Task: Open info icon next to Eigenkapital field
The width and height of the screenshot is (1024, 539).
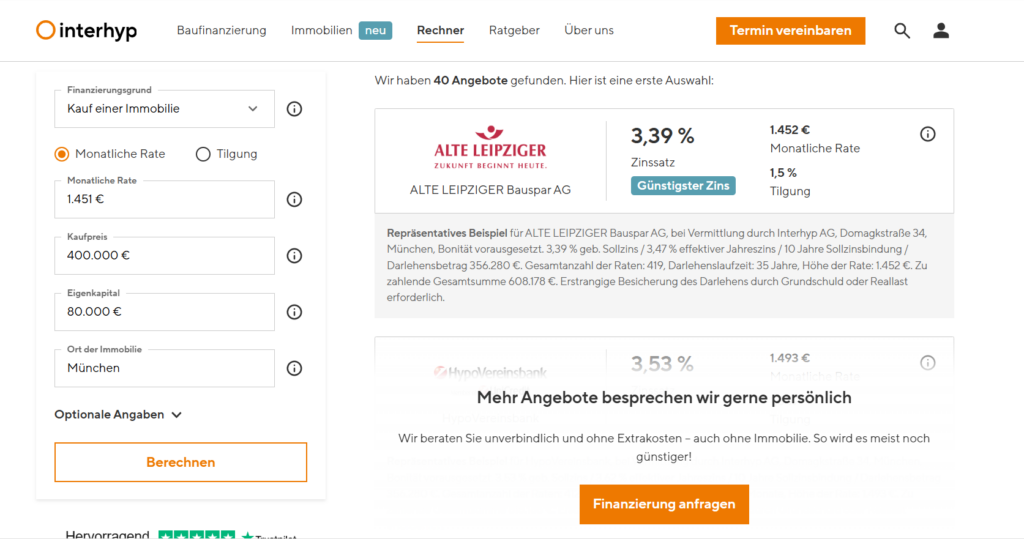Action: pyautogui.click(x=294, y=311)
